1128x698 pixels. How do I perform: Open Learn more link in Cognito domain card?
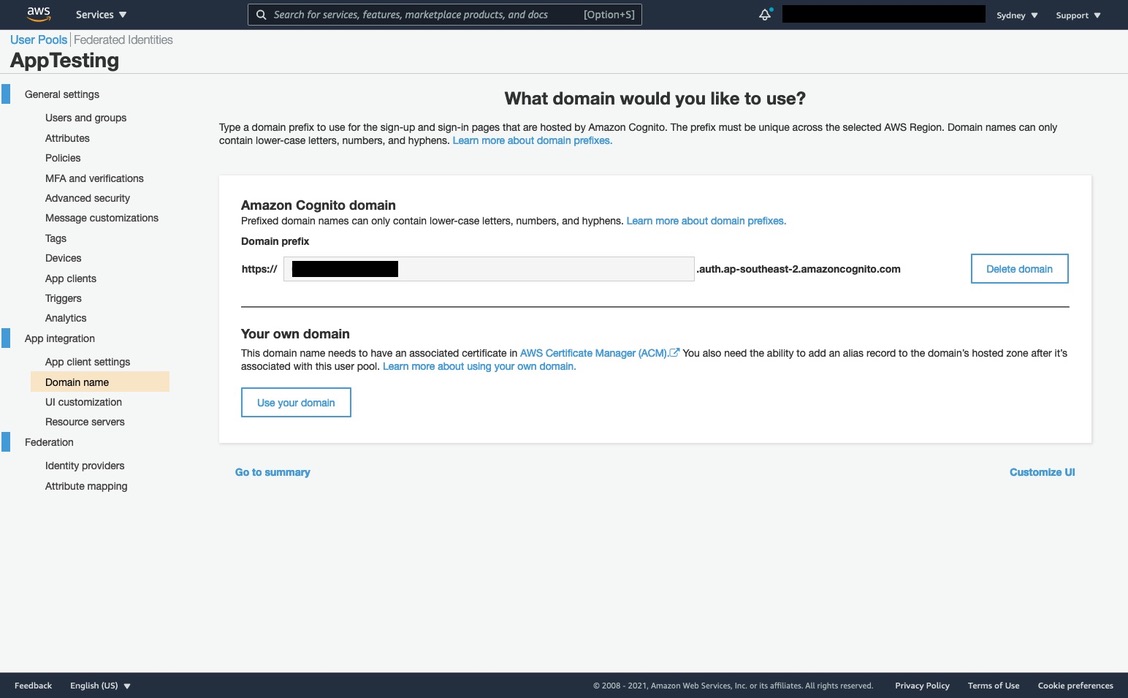[x=706, y=221]
